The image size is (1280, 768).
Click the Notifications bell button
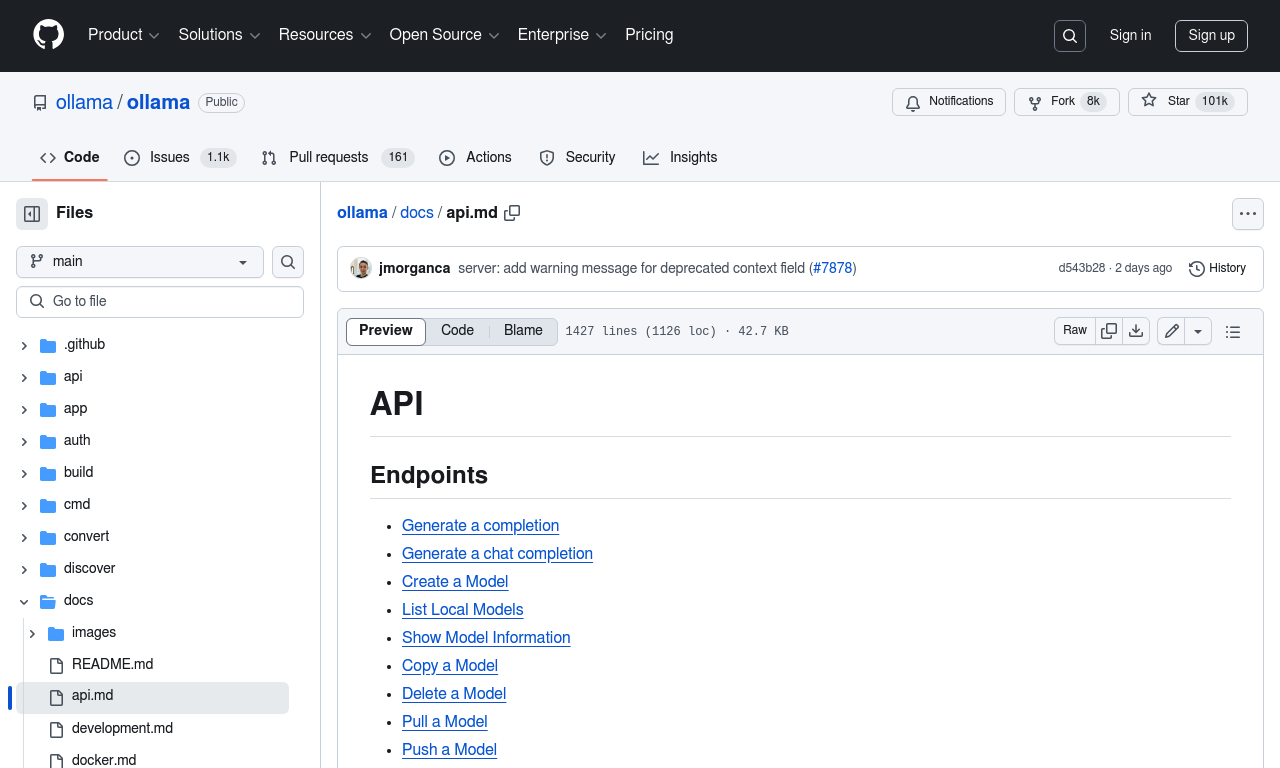949,102
